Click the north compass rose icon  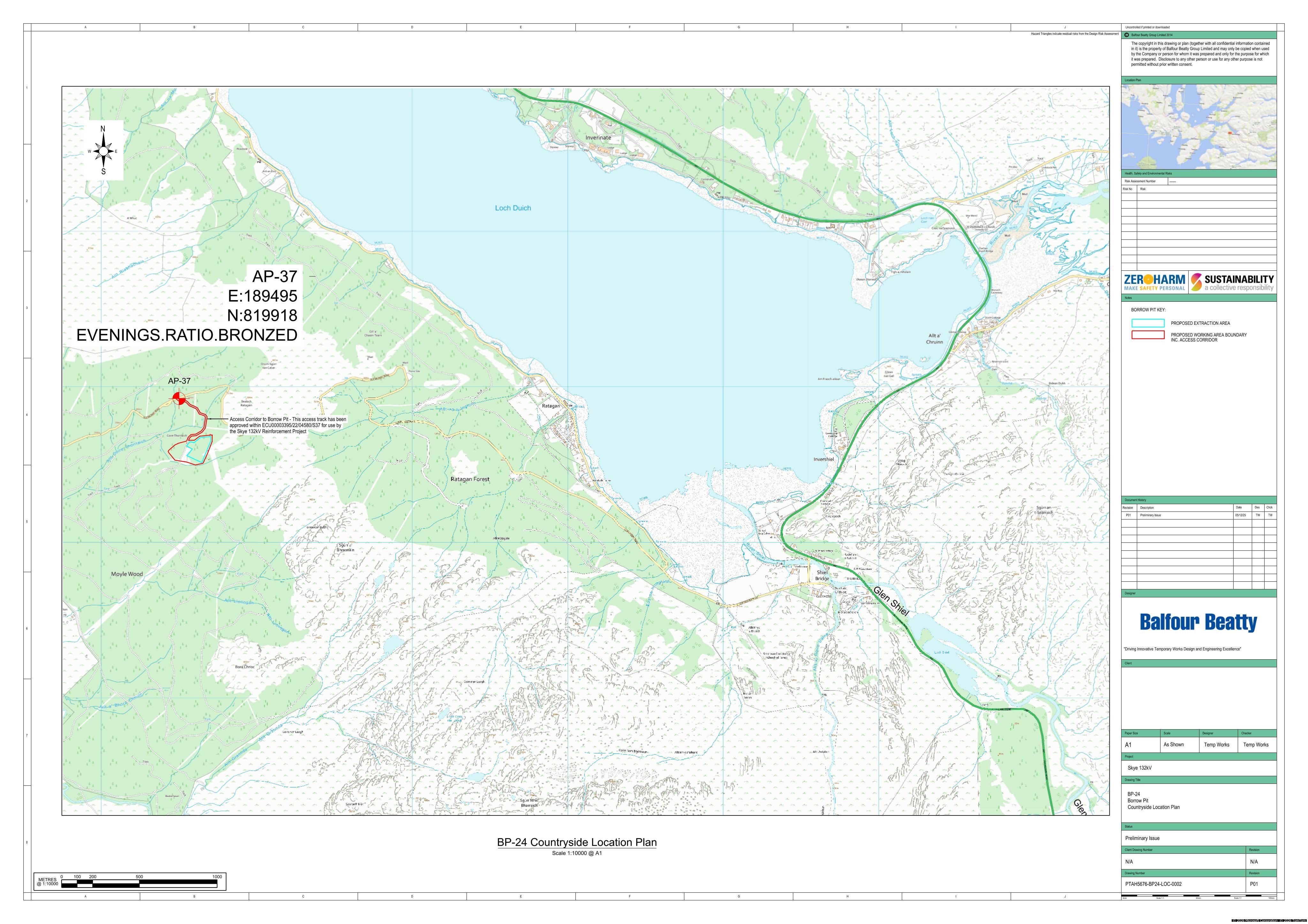(103, 150)
